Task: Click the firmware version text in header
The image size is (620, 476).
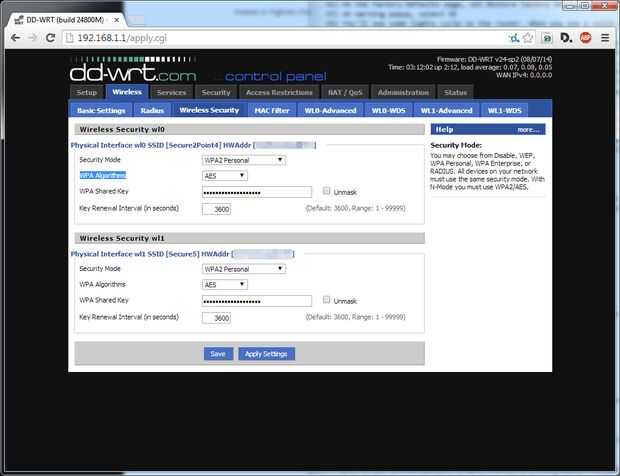Action: pos(494,59)
